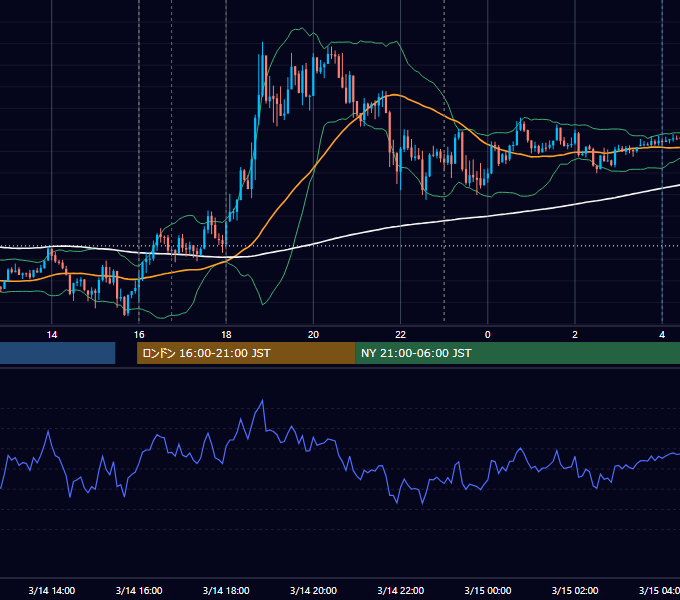Click the 22 hour label on price chart axis
The width and height of the screenshot is (680, 600).
point(400,335)
